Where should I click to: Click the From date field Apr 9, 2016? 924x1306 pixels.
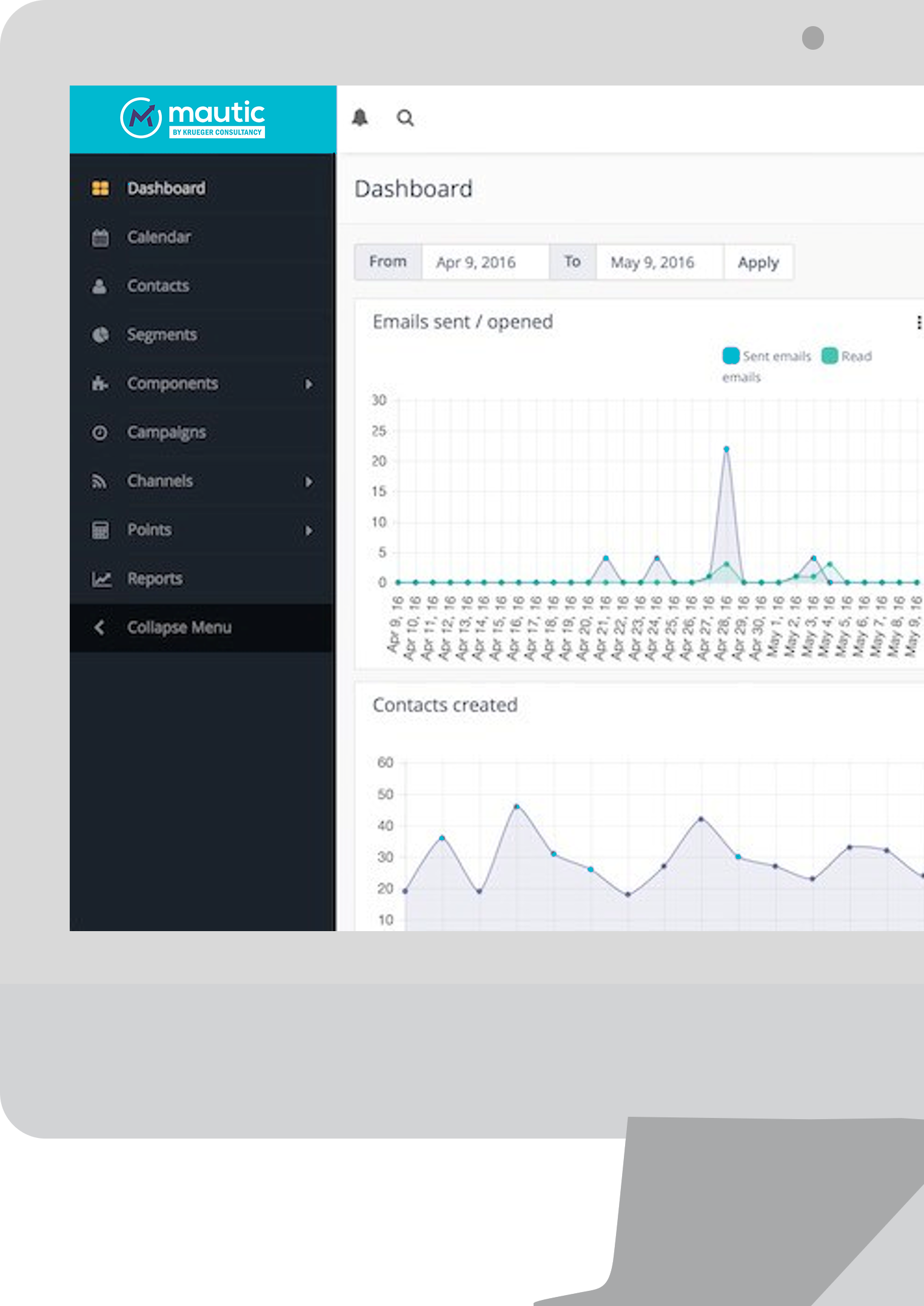485,262
